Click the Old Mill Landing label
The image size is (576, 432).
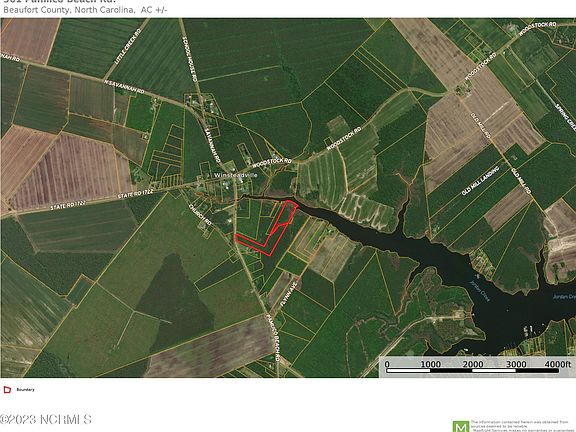coord(480,180)
